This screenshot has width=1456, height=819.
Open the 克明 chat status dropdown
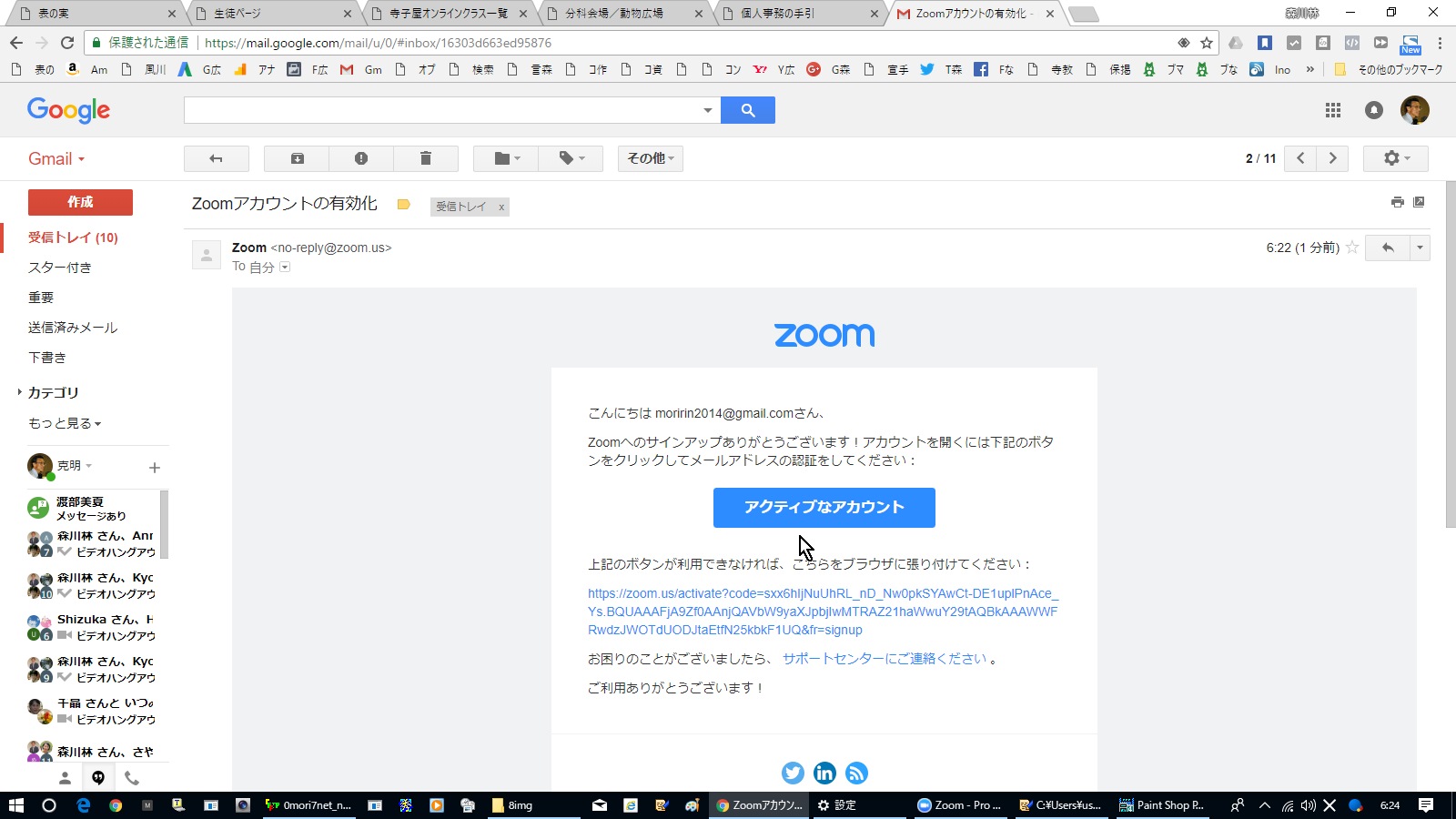point(75,465)
